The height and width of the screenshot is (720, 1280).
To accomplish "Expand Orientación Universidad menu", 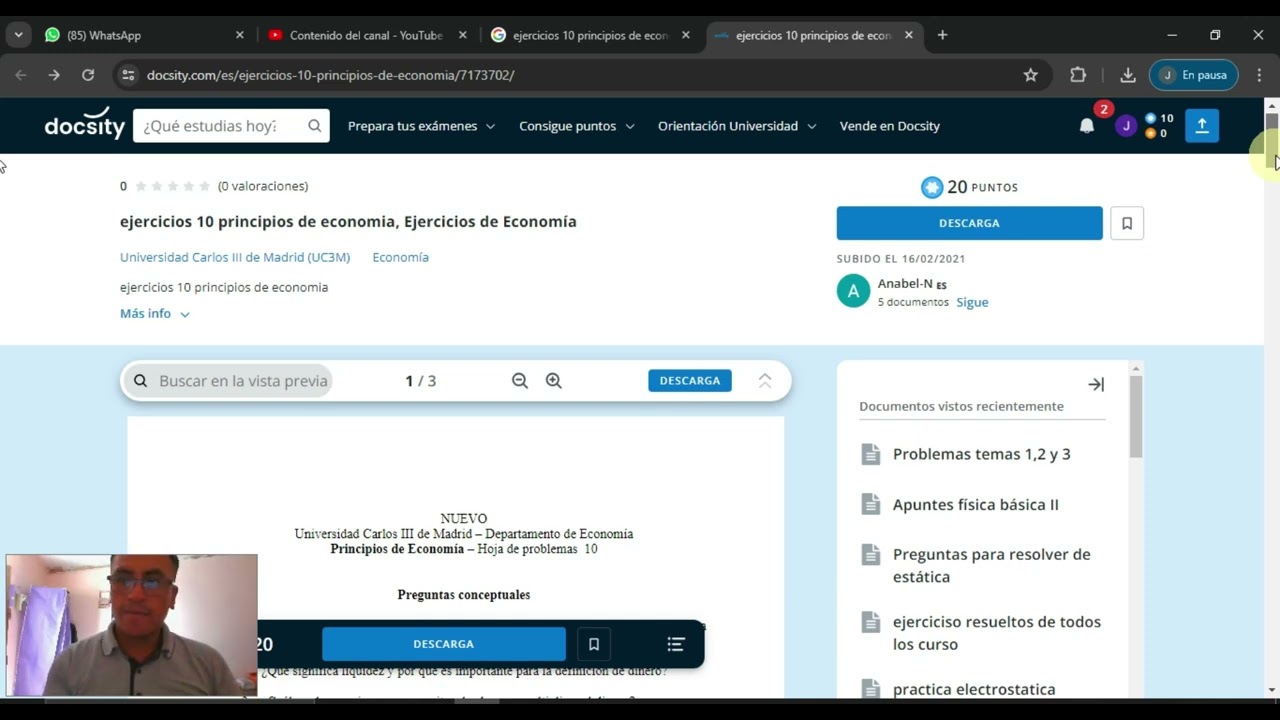I will [737, 126].
